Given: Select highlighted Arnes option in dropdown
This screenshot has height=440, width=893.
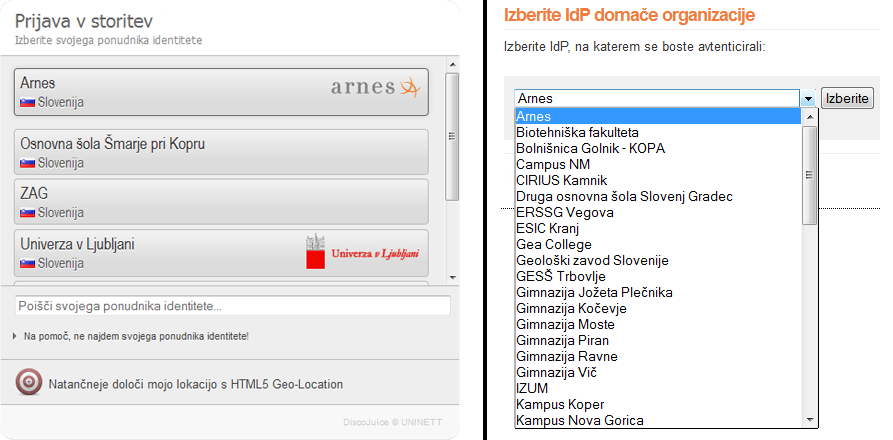Looking at the screenshot, I should click(x=658, y=116).
